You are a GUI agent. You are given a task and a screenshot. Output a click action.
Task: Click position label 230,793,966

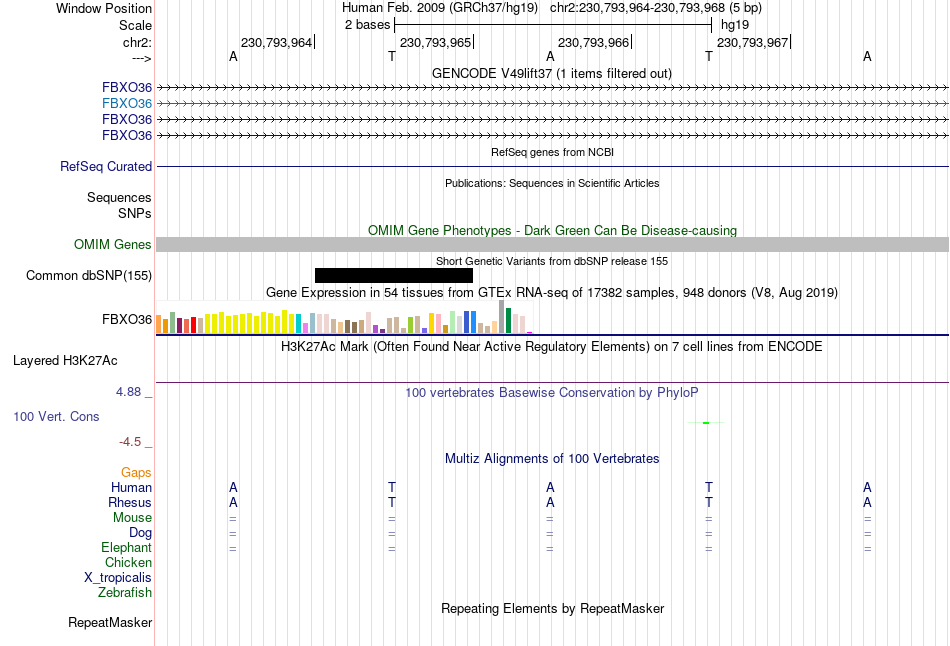pos(594,42)
